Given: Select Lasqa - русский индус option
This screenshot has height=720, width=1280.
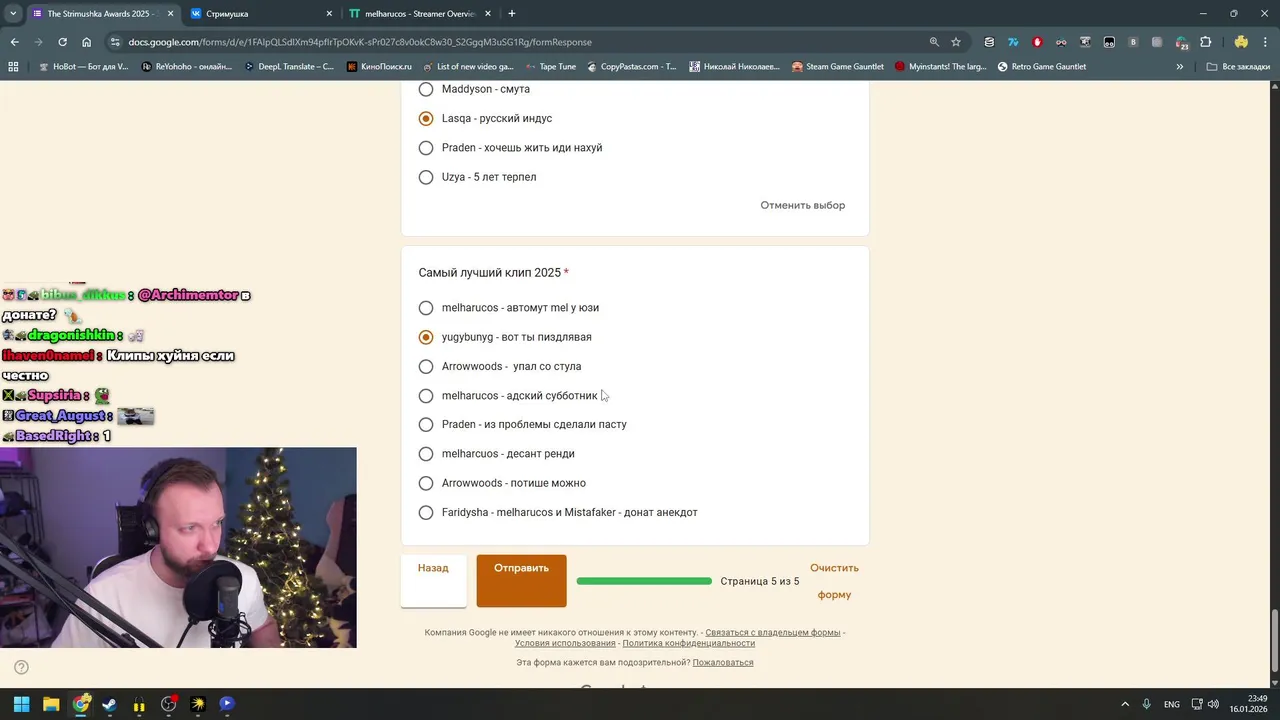Looking at the screenshot, I should coord(426,118).
